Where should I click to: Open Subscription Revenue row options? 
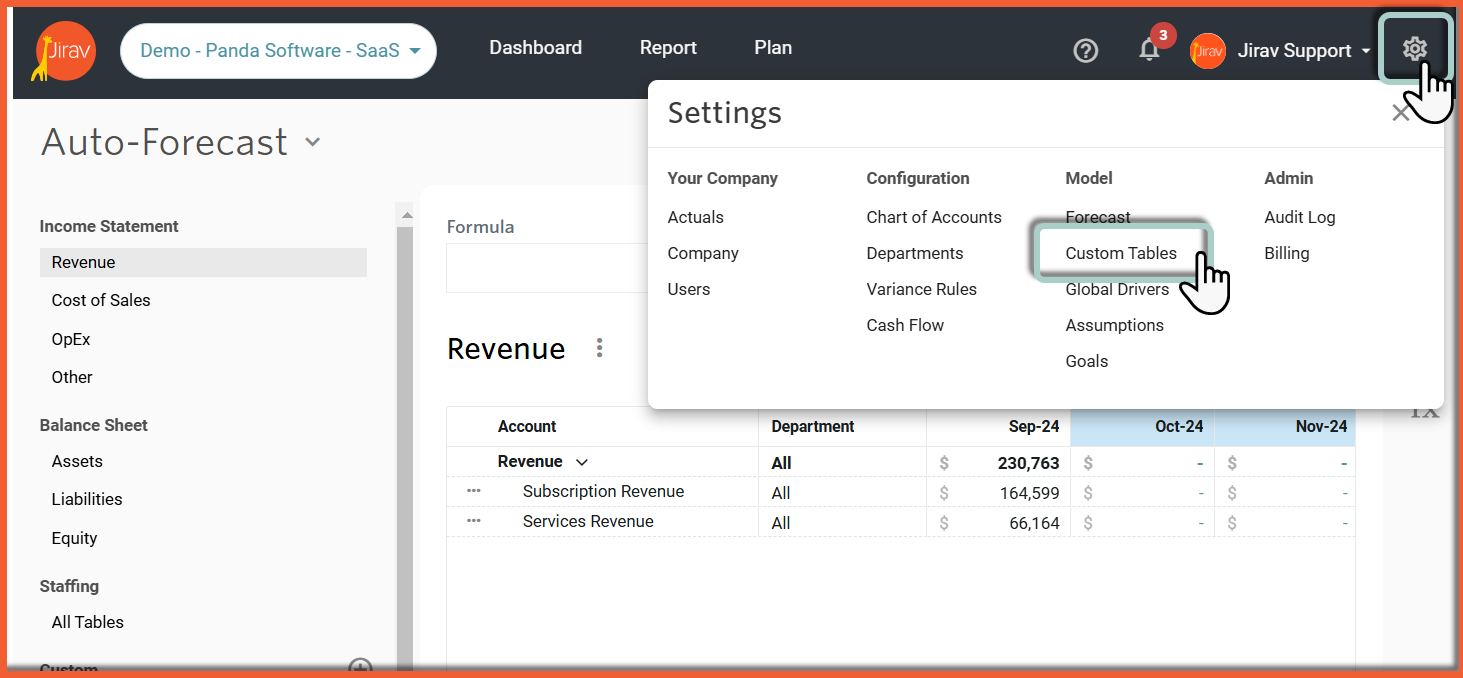point(474,491)
